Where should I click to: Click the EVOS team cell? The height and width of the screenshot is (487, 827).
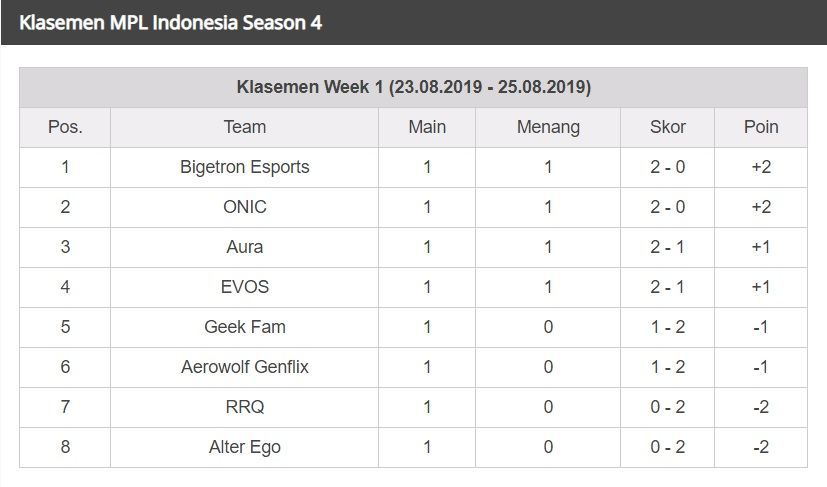click(x=245, y=287)
